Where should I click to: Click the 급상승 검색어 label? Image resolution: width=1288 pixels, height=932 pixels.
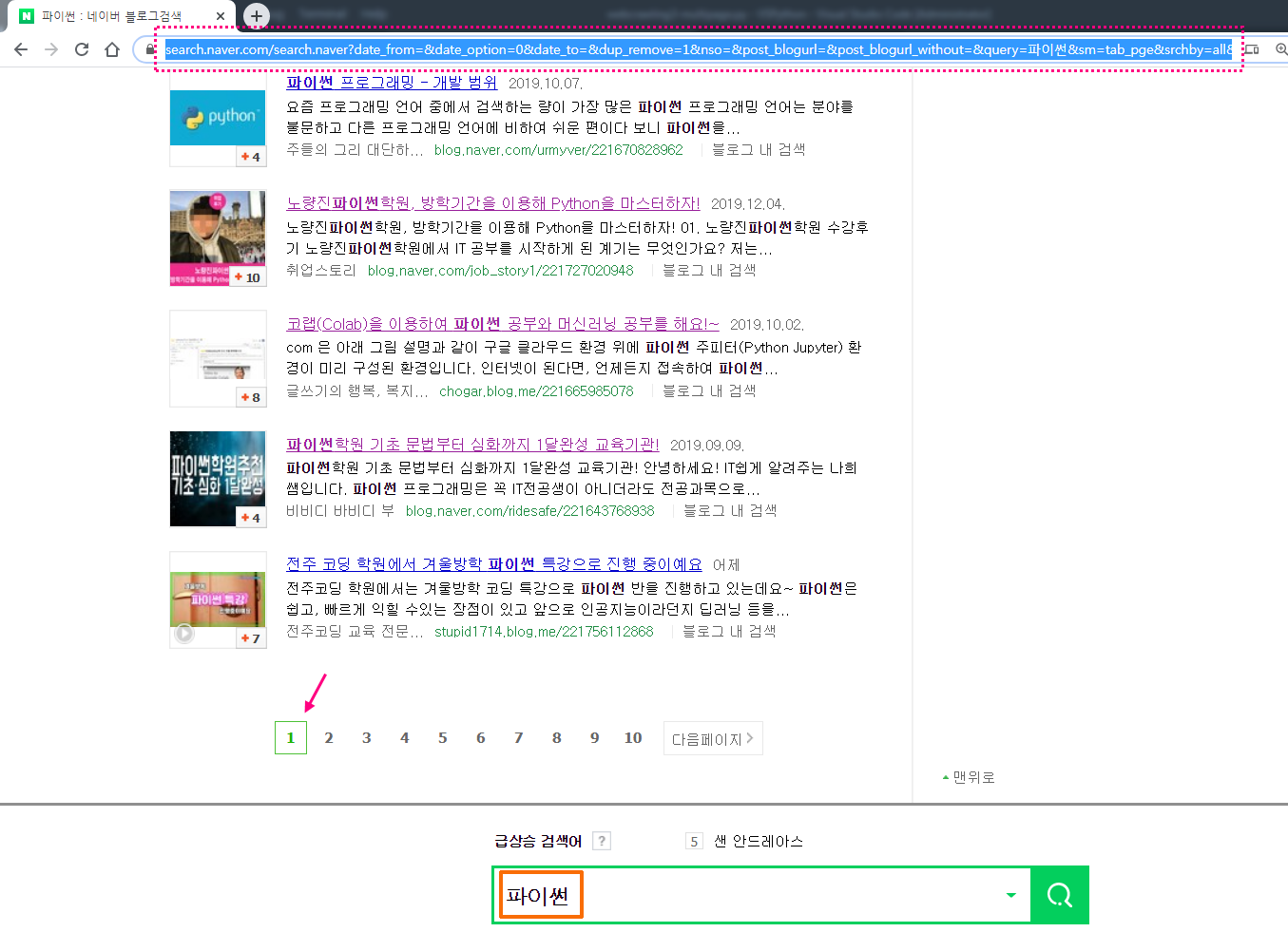(x=538, y=841)
